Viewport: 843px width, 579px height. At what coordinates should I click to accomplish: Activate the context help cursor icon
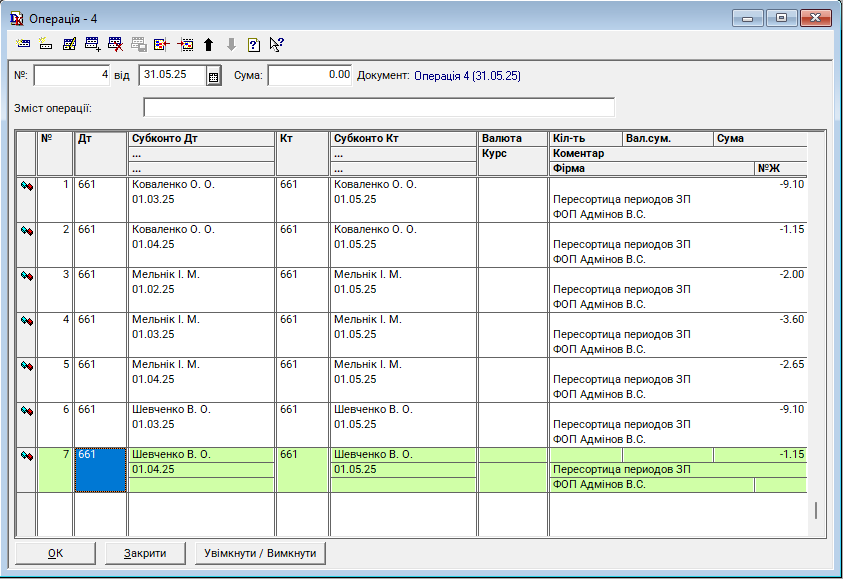(277, 44)
